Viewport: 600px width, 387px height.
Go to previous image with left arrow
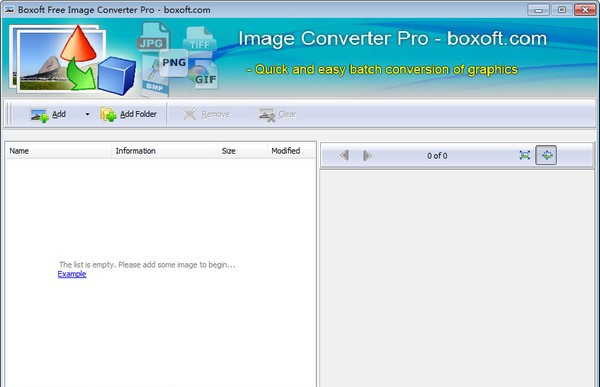(344, 155)
